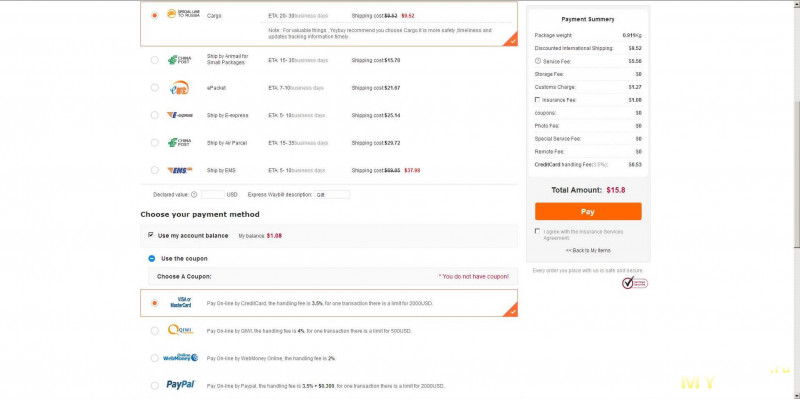The height and width of the screenshot is (399, 800).
Task: Select the ePacket shipping option
Action: tap(155, 88)
